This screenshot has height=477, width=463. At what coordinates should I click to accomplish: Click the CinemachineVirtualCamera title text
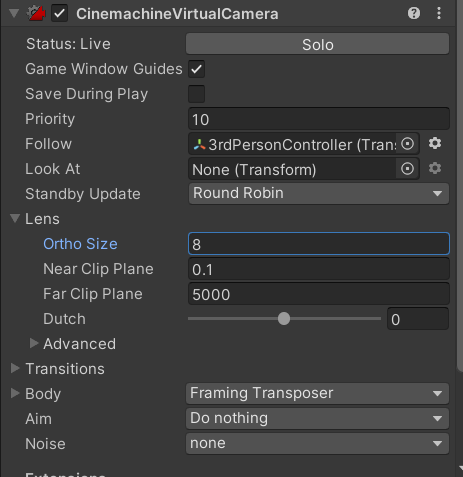point(177,14)
